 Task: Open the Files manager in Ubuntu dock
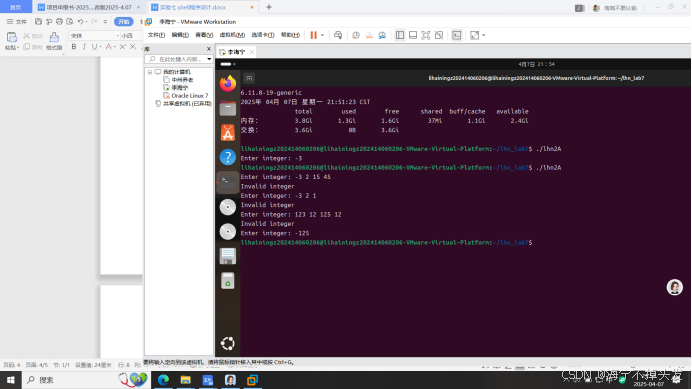(x=228, y=108)
